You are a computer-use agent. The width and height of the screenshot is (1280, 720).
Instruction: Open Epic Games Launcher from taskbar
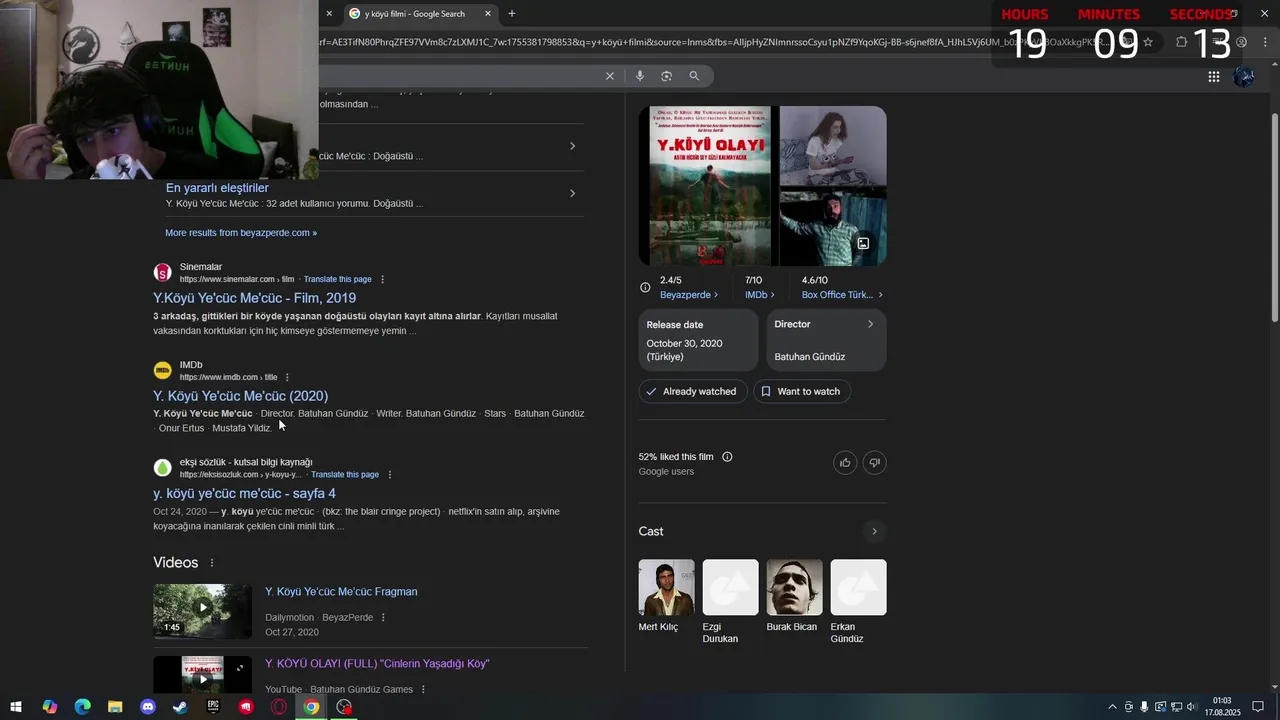(213, 707)
